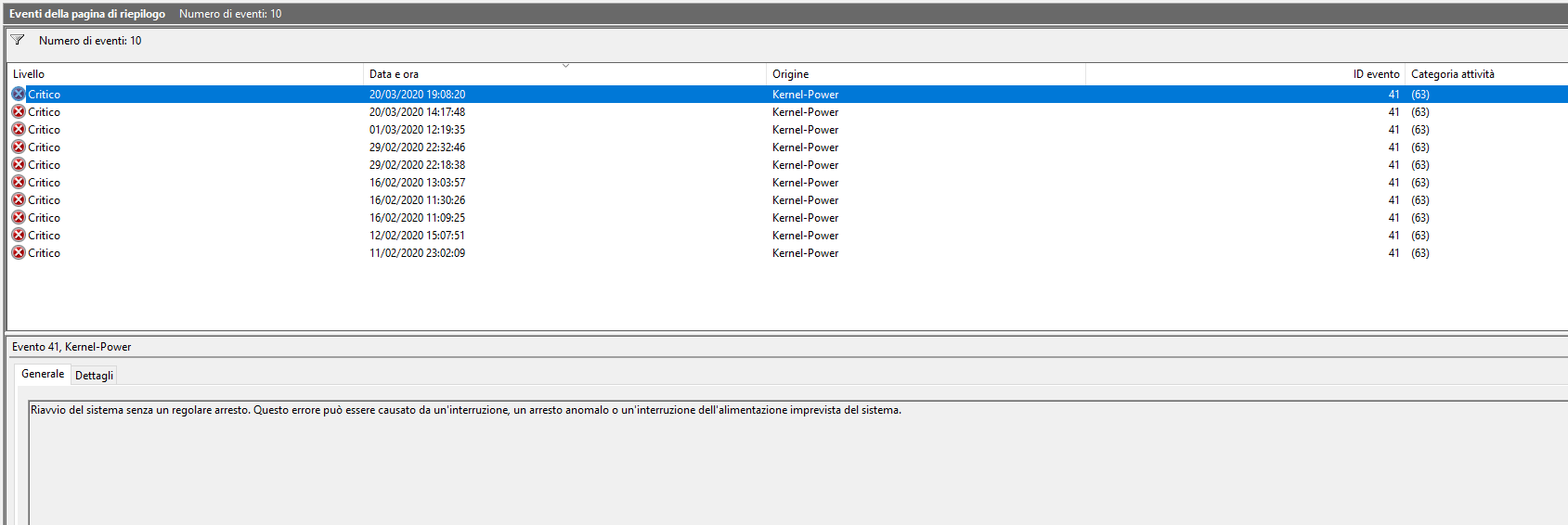Select the event dated 11/02/2020 23:02:09
This screenshot has height=525, width=1568.
[x=787, y=252]
